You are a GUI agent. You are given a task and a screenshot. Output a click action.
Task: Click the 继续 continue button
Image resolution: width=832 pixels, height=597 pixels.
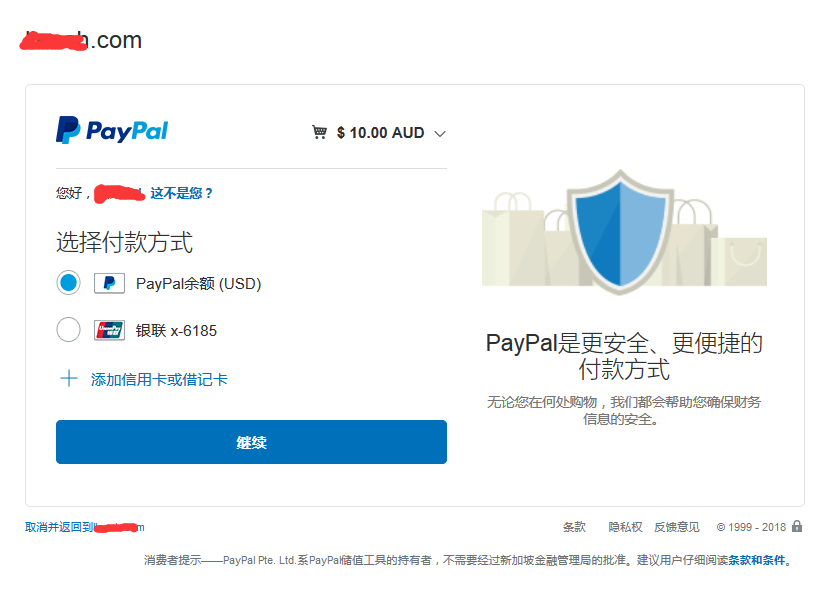click(x=252, y=442)
